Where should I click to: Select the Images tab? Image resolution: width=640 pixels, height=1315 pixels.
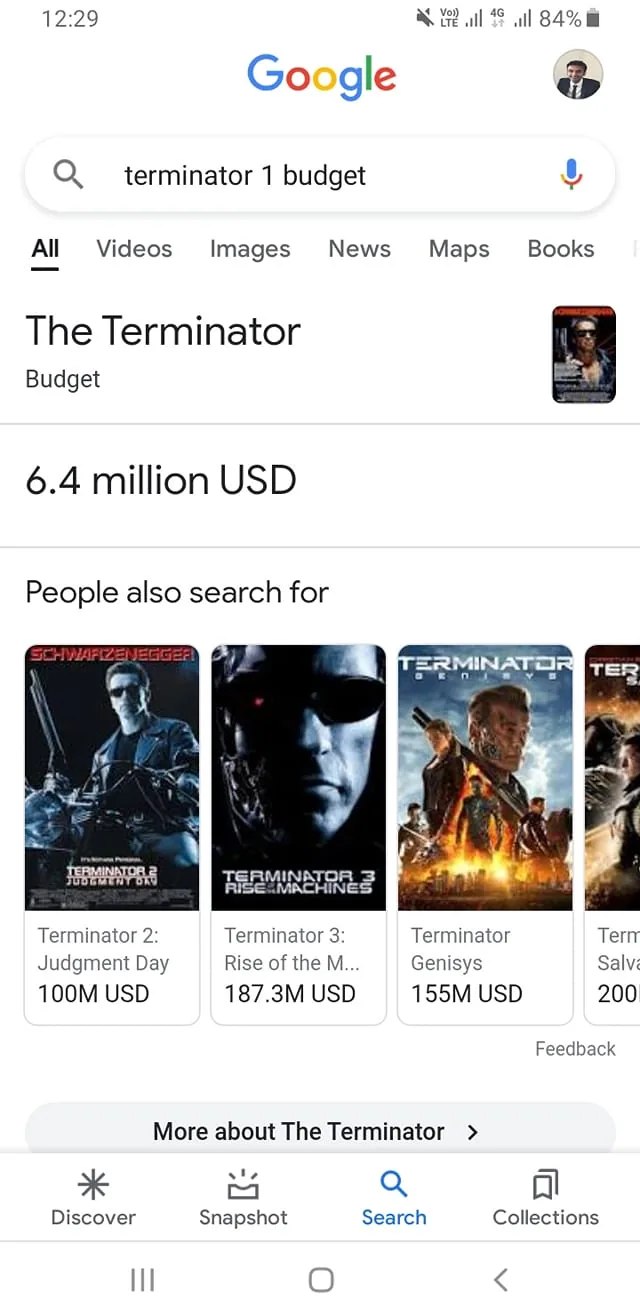[x=249, y=249]
